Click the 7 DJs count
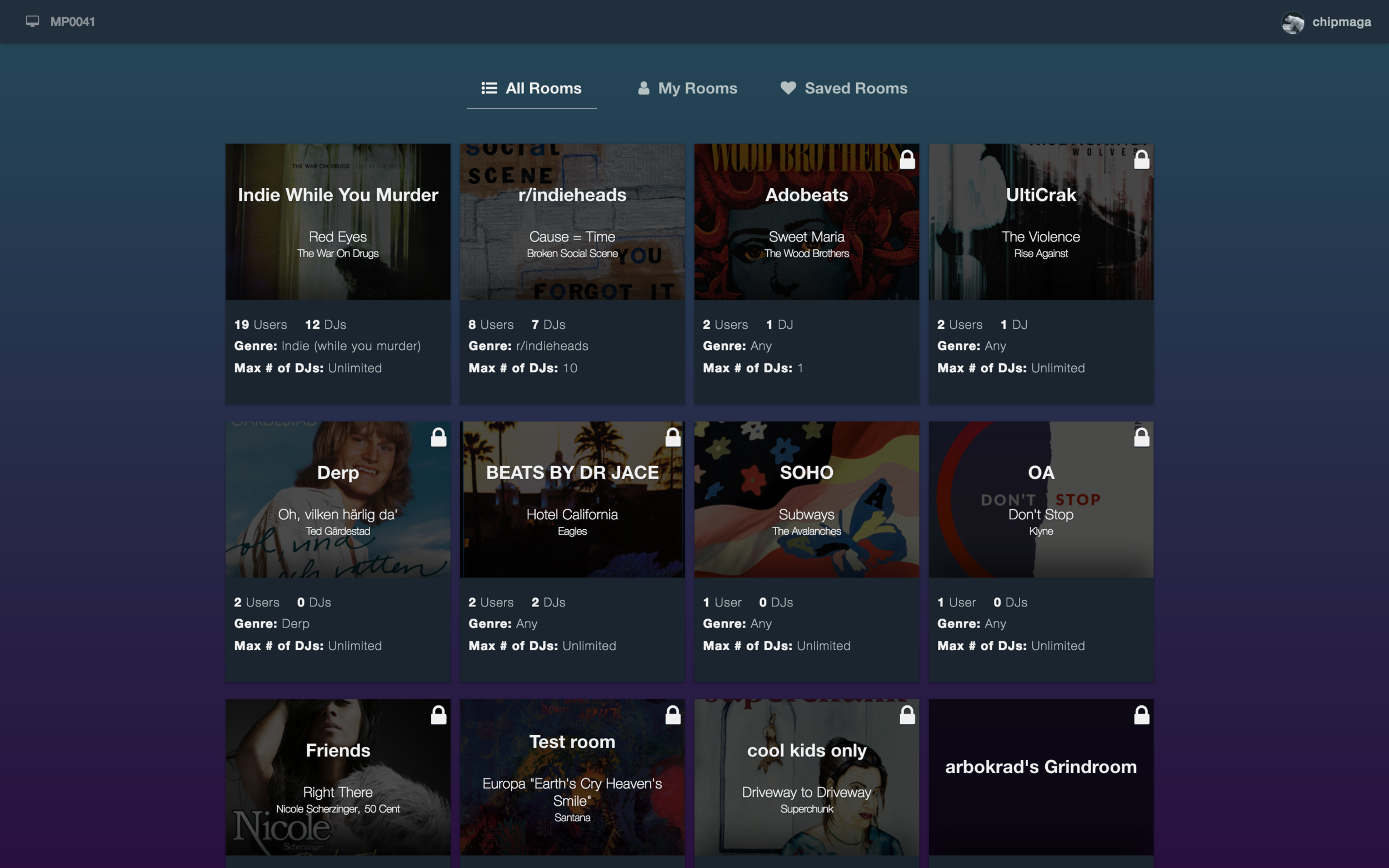The image size is (1389, 868). (548, 324)
